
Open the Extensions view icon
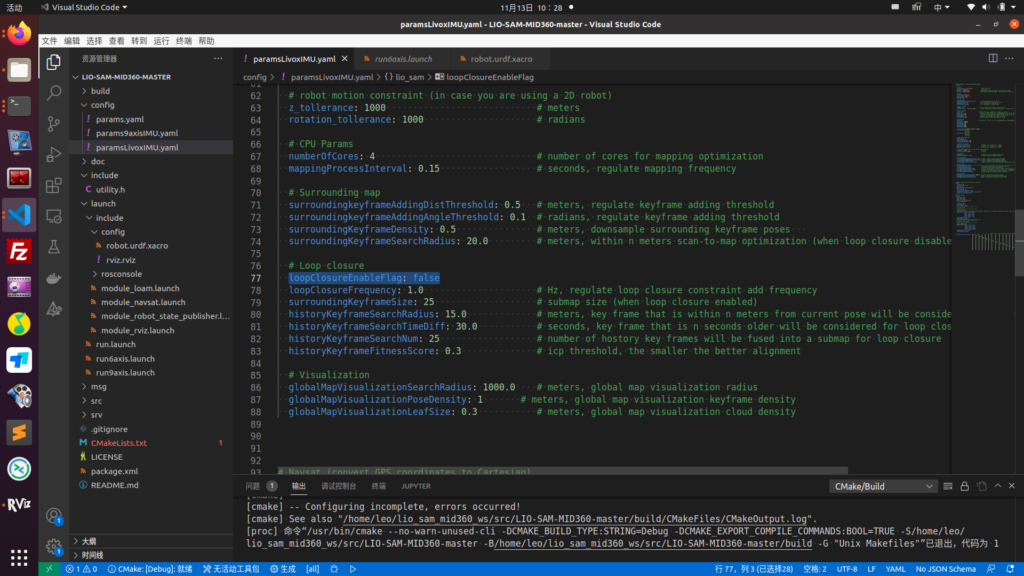coord(54,185)
